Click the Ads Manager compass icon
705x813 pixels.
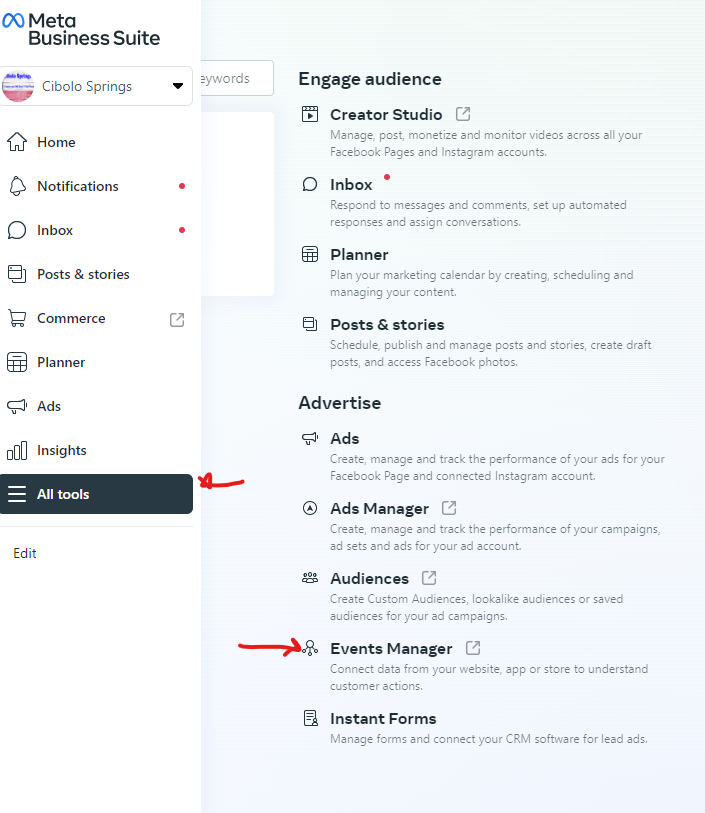click(x=310, y=508)
